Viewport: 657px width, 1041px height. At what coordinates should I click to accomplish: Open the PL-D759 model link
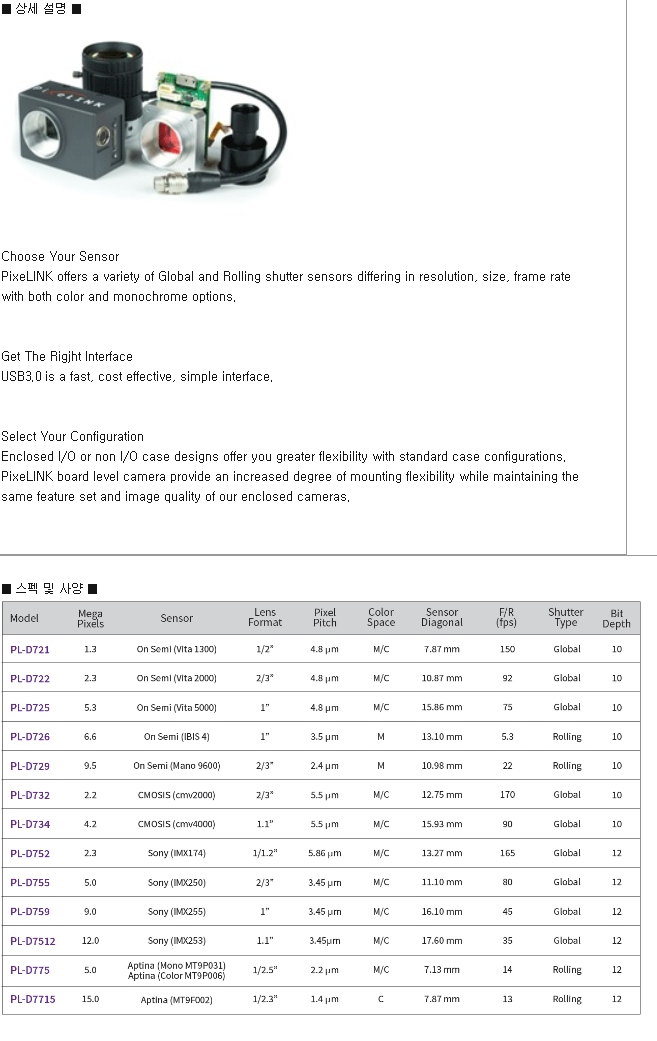click(x=30, y=912)
